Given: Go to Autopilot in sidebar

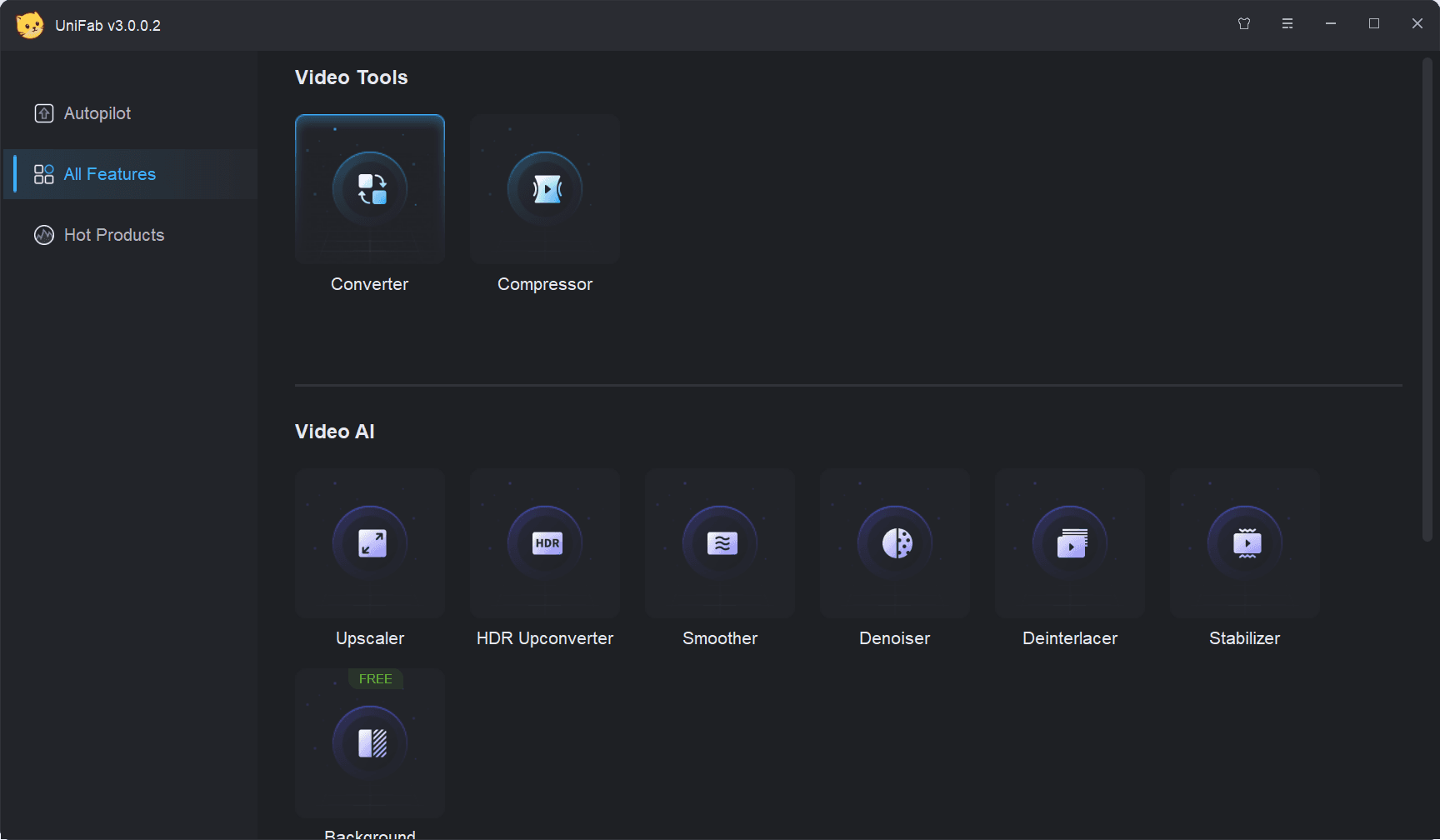Looking at the screenshot, I should [x=130, y=113].
